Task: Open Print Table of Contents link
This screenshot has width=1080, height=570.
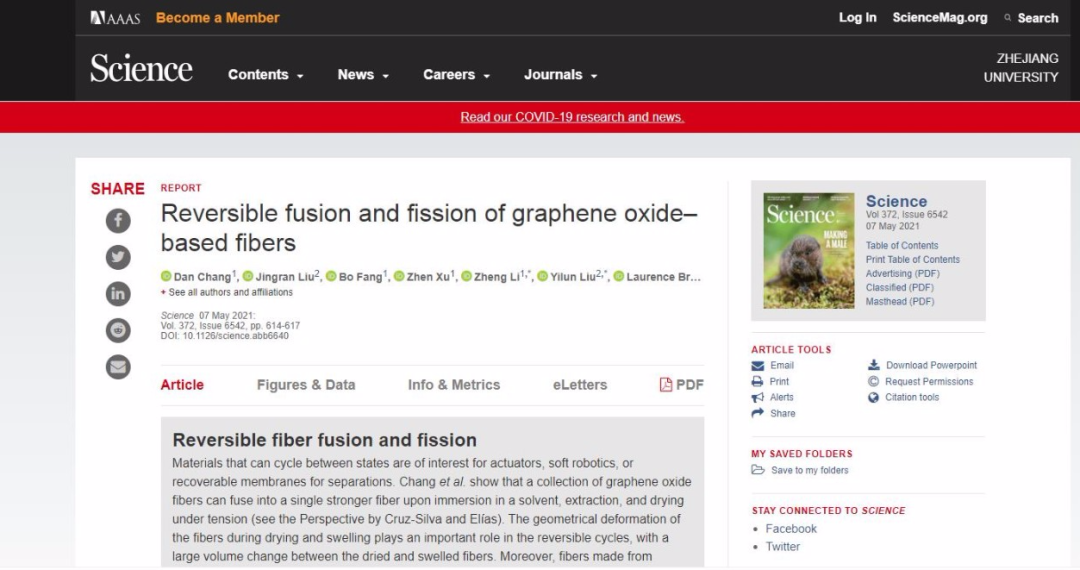Action: (913, 260)
